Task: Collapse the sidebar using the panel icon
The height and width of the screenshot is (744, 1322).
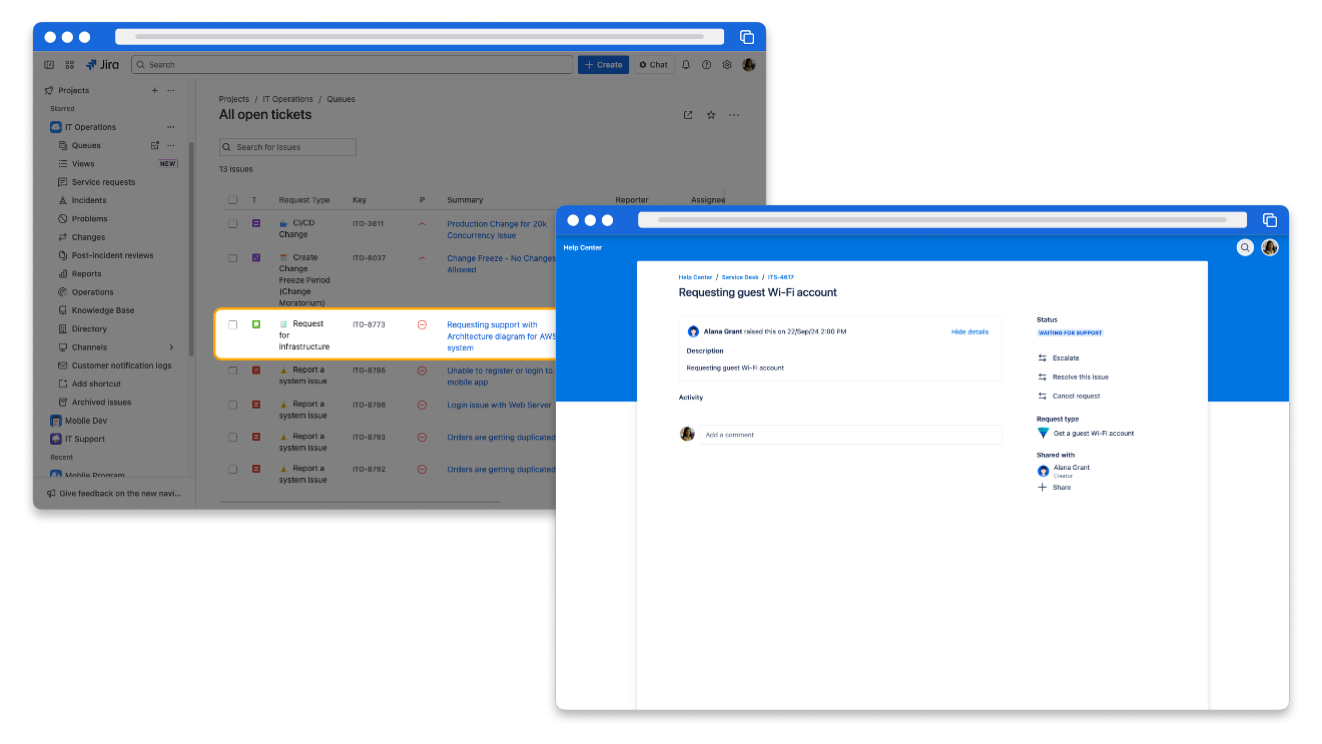Action: coord(49,65)
